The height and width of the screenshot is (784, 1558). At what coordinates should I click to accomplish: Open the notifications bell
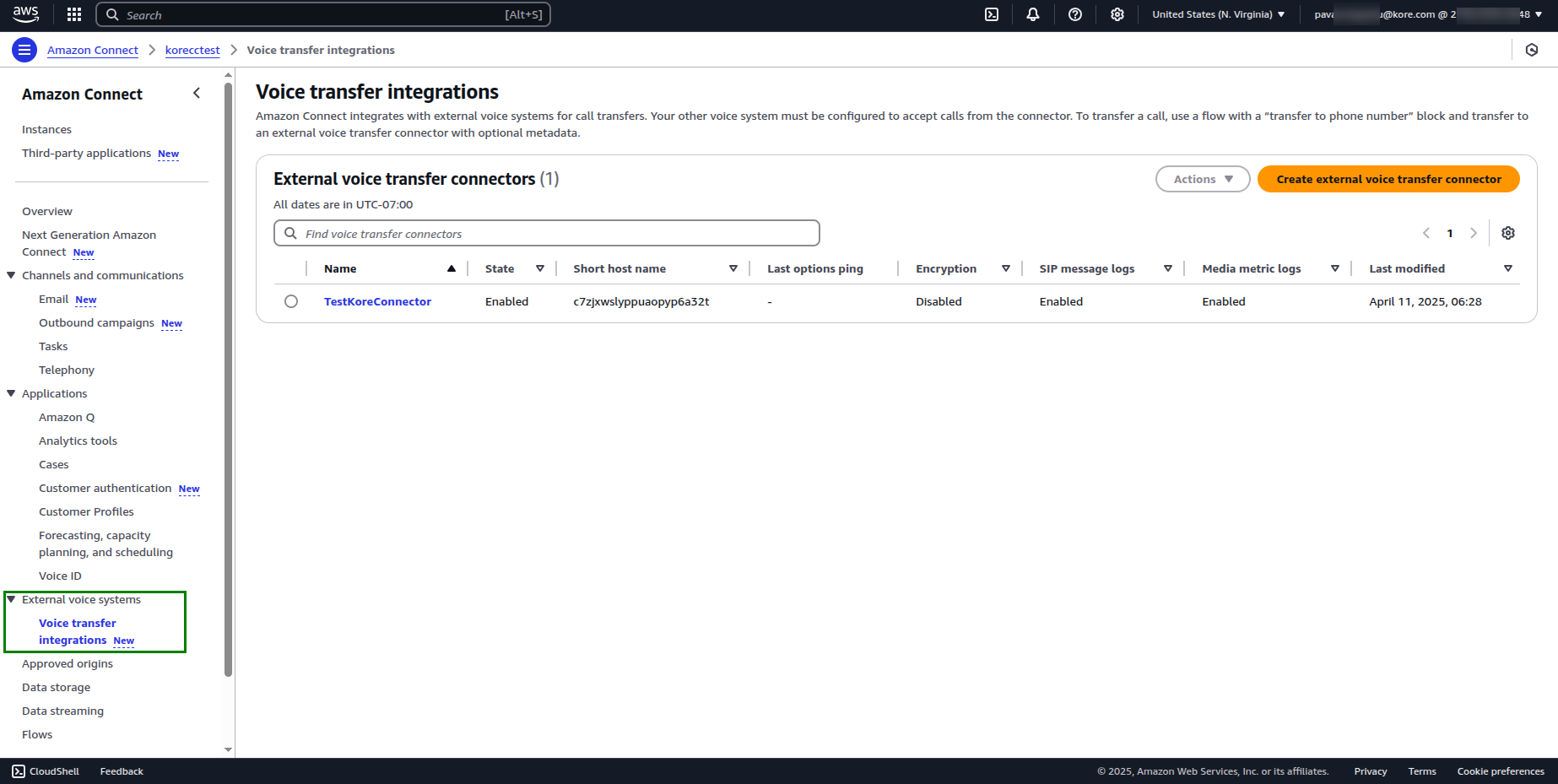pos(1033,14)
